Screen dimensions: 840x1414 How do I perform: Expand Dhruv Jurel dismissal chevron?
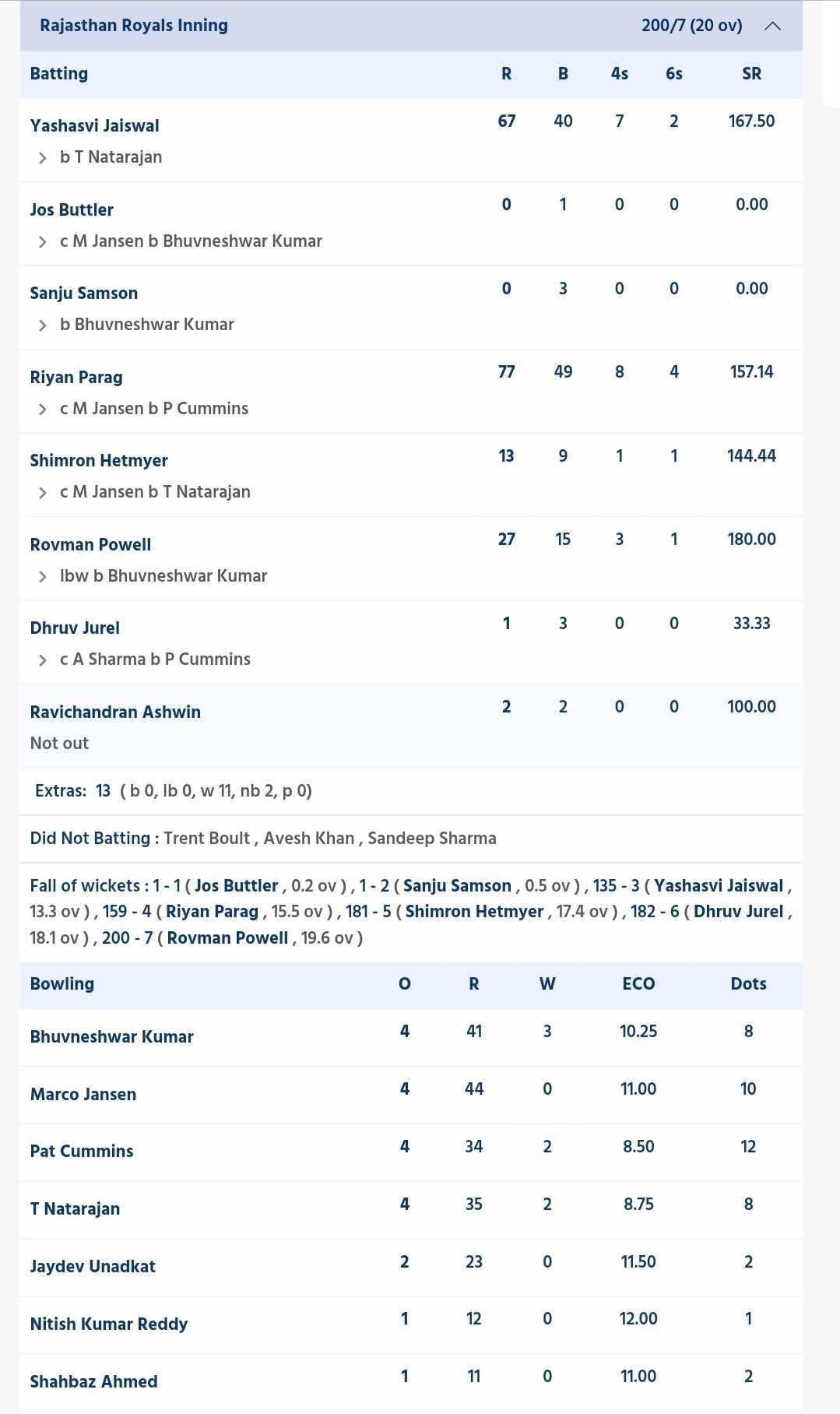43,660
